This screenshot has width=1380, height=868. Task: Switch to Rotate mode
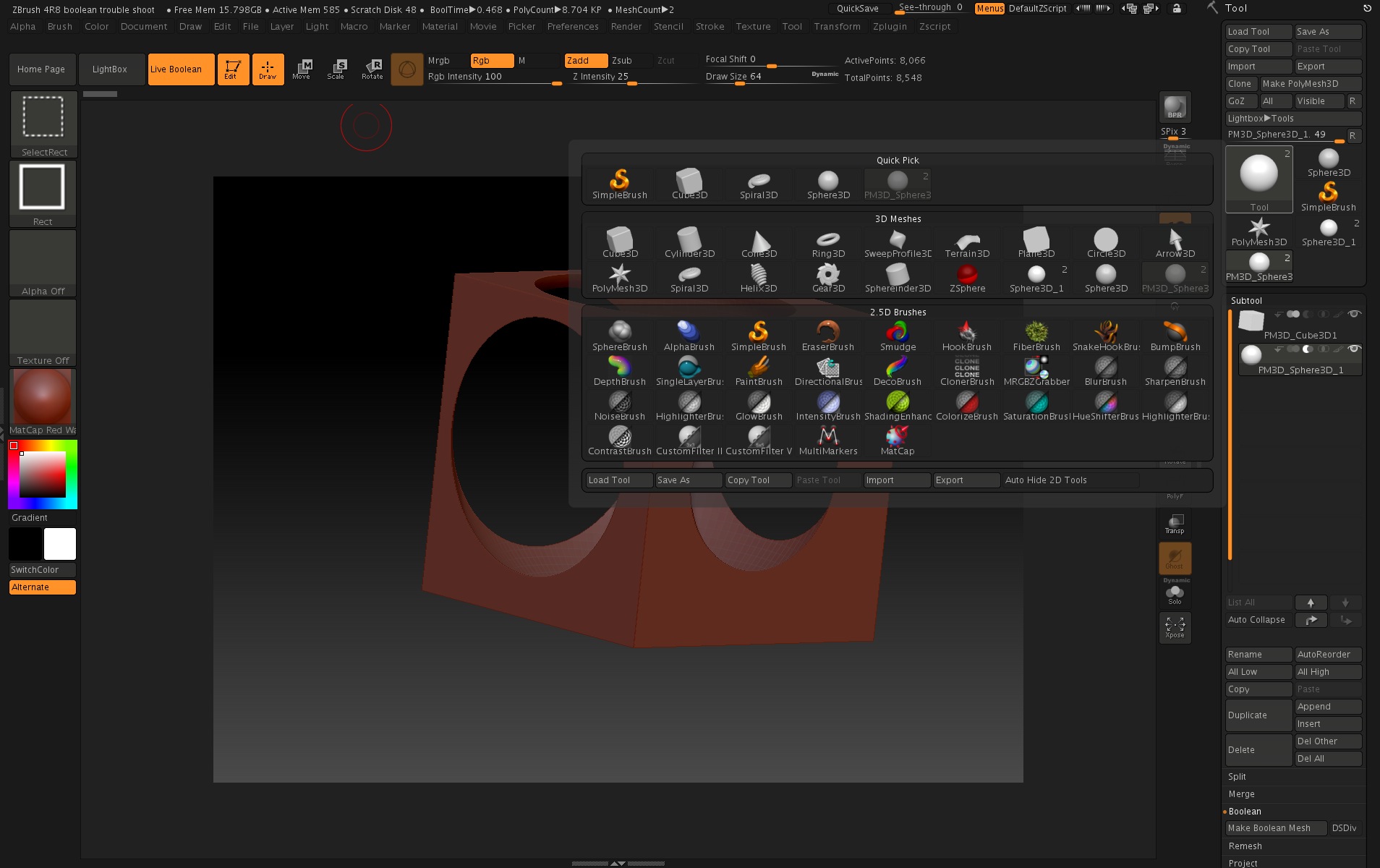pyautogui.click(x=372, y=69)
